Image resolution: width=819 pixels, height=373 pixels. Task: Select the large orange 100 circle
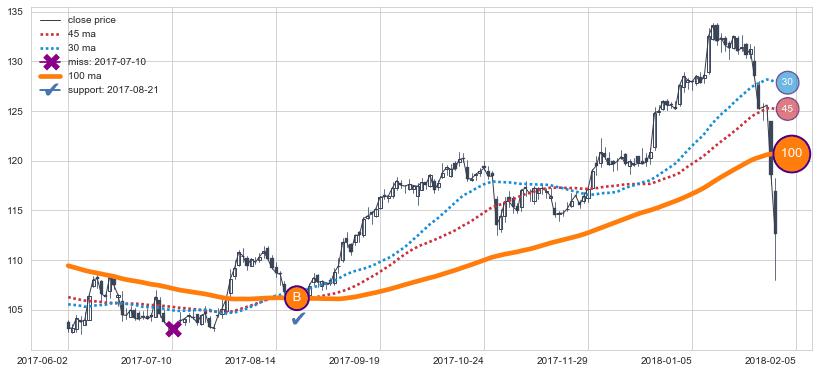tap(791, 153)
